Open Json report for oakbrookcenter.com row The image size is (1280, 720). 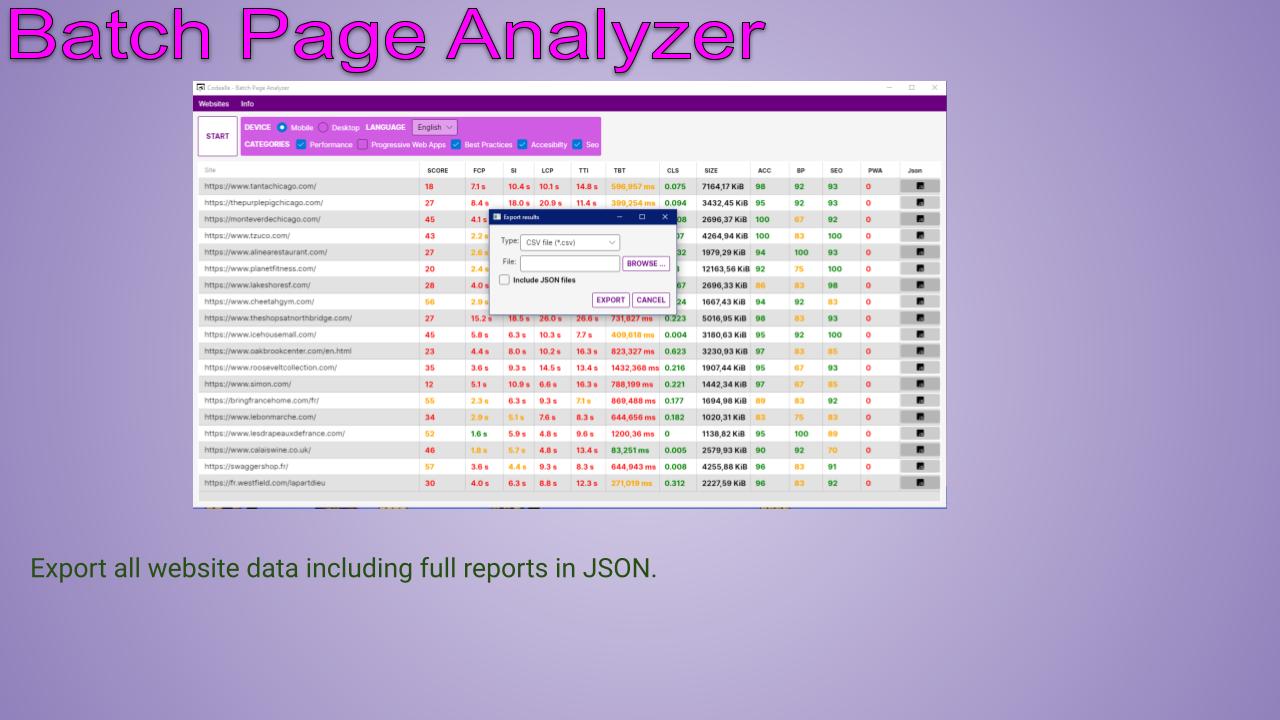click(919, 351)
